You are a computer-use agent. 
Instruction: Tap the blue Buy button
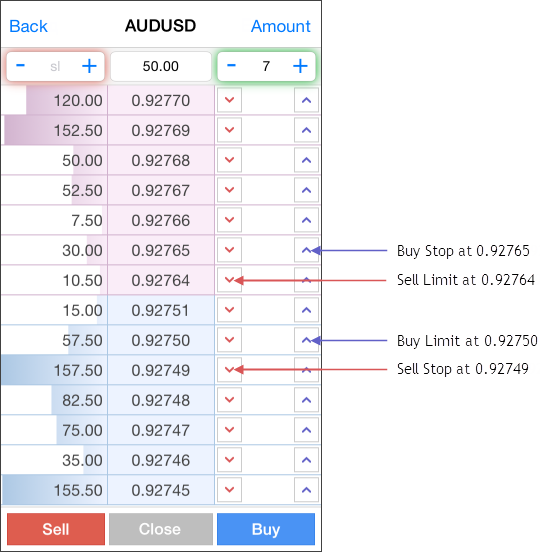266,529
